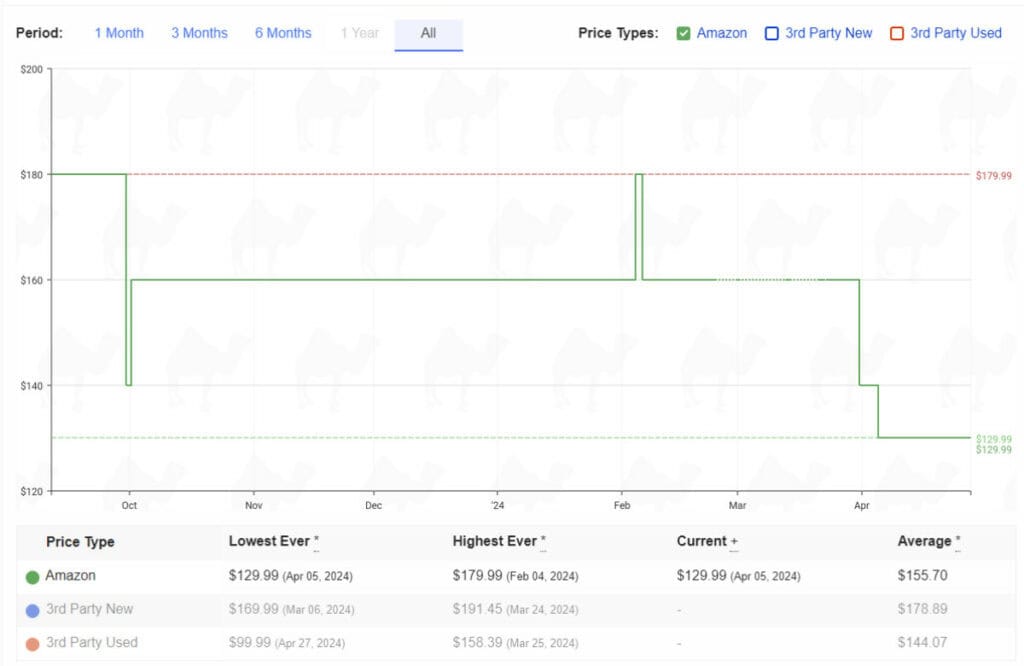This screenshot has height=666, width=1024.
Task: Click the asterisk beside Average
Action: 958,541
